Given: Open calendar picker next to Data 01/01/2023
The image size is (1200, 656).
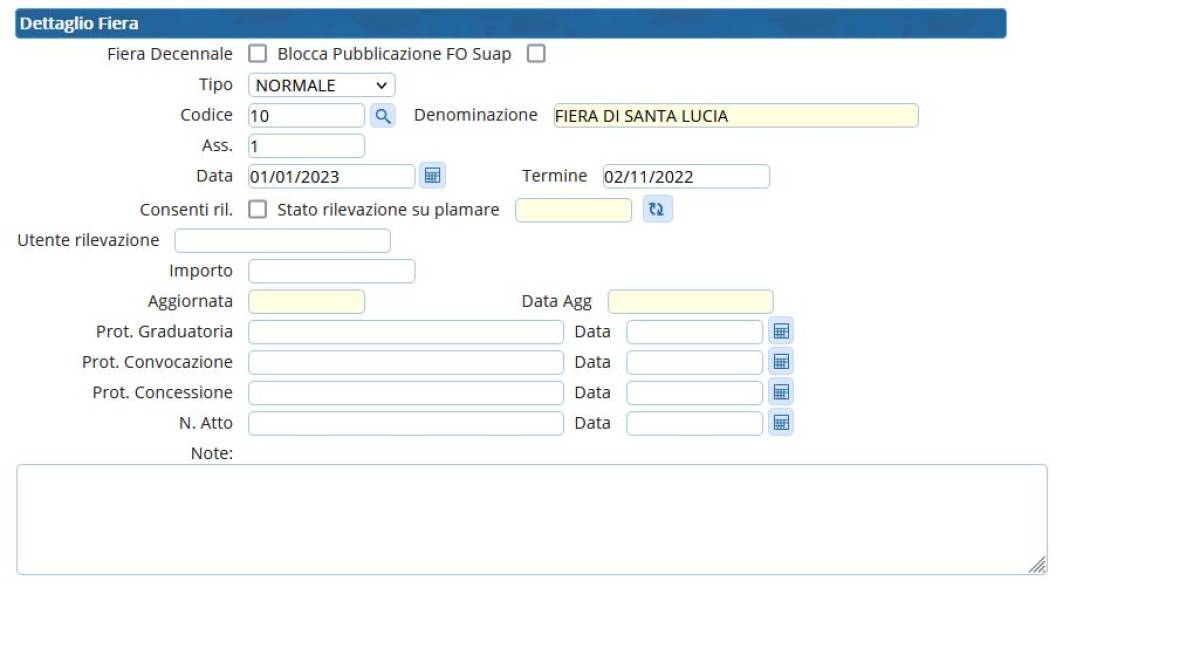Looking at the screenshot, I should (432, 176).
